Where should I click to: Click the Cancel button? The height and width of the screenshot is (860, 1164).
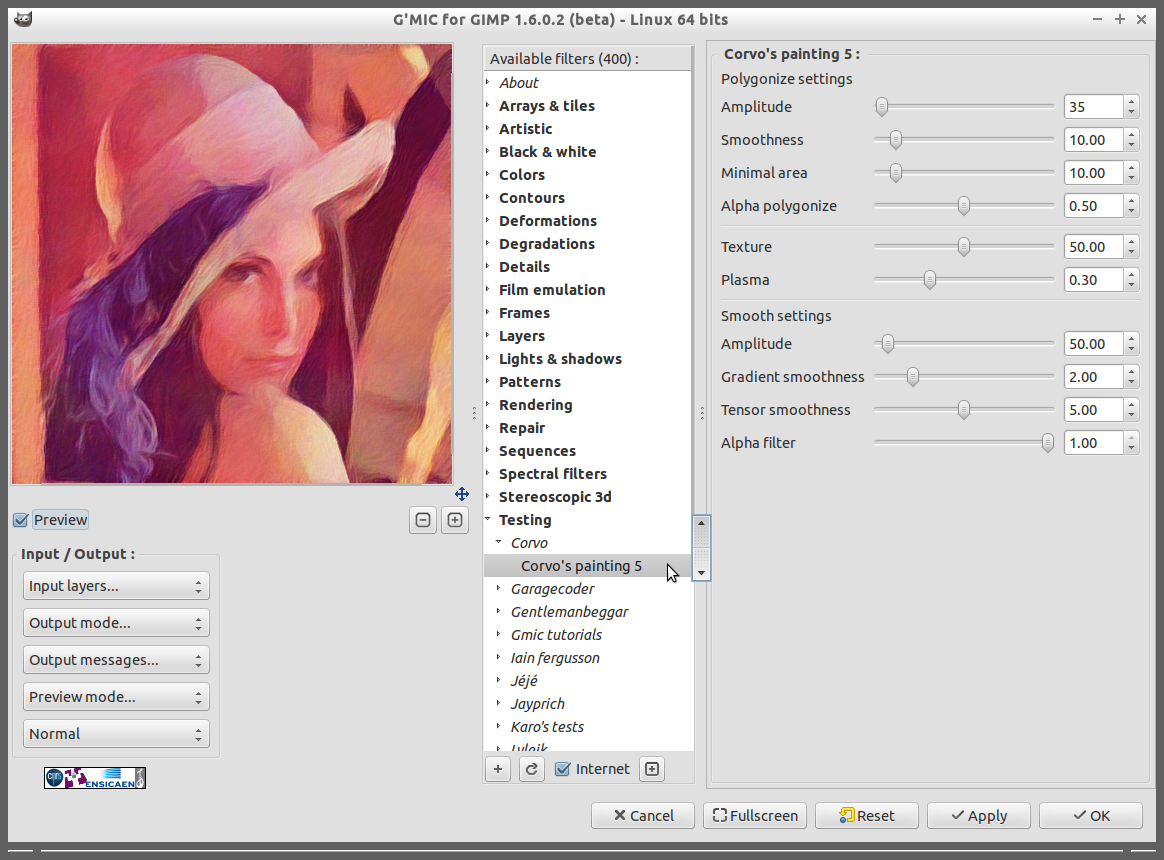(643, 815)
